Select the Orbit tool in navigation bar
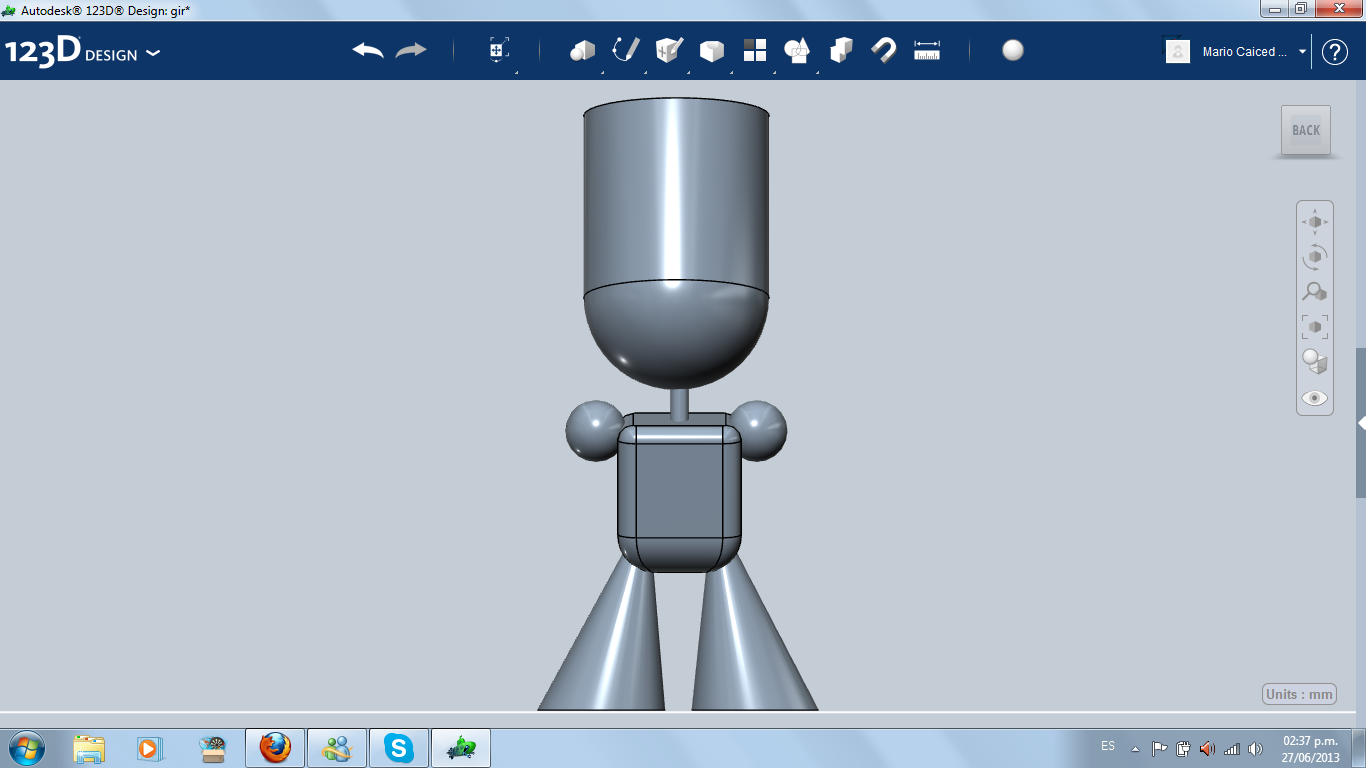Viewport: 1366px width, 768px height. pos(1315,257)
